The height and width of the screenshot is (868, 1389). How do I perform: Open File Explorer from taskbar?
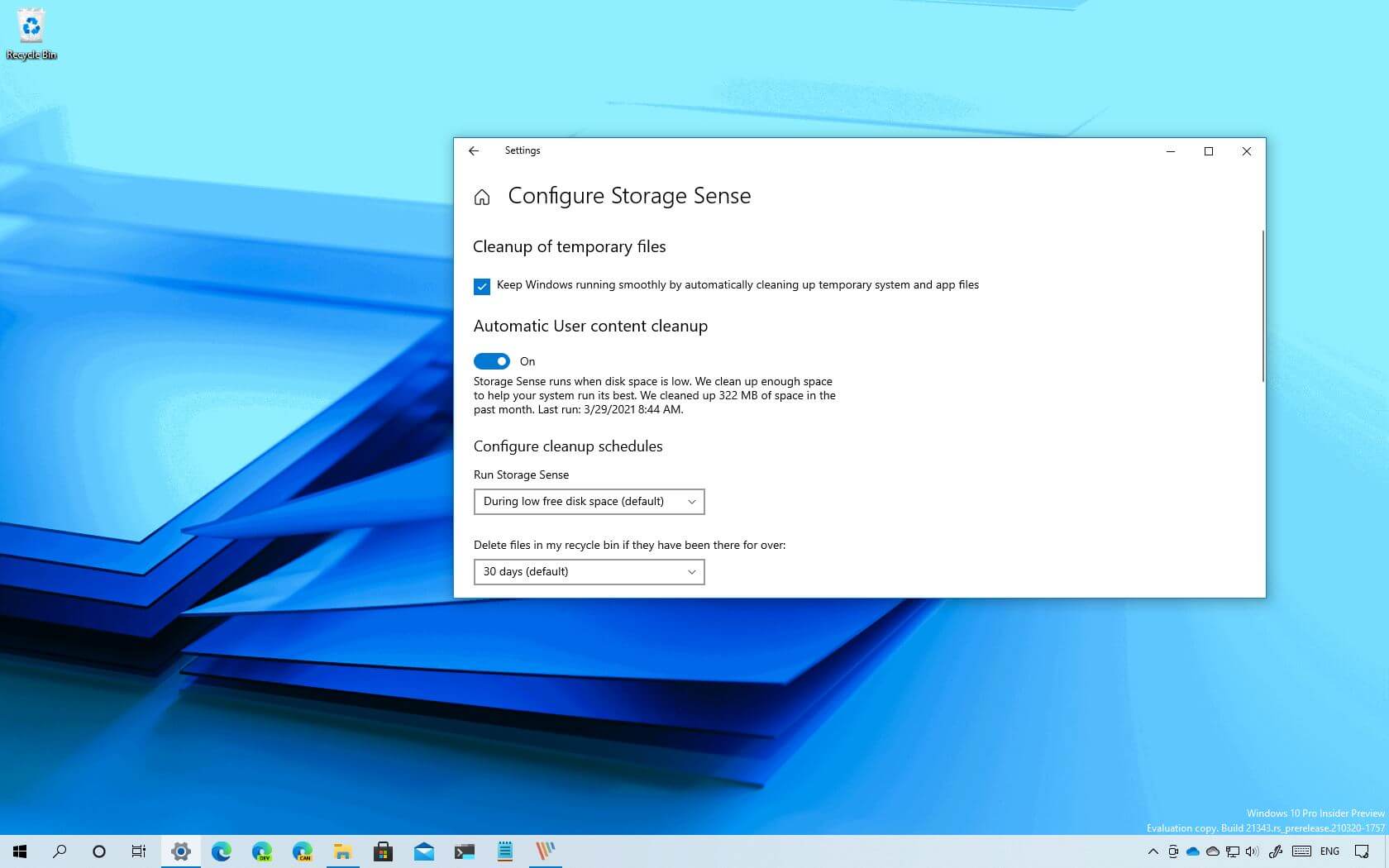click(342, 851)
